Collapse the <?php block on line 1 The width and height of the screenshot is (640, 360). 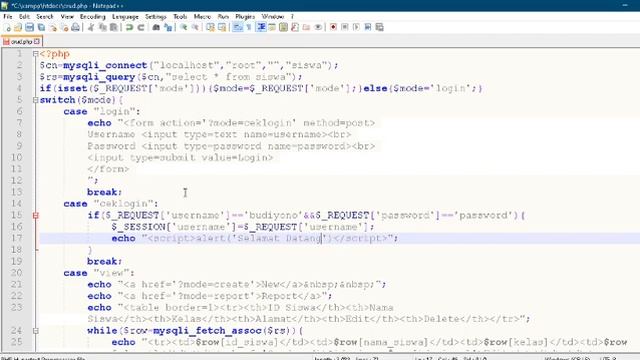pos(36,54)
